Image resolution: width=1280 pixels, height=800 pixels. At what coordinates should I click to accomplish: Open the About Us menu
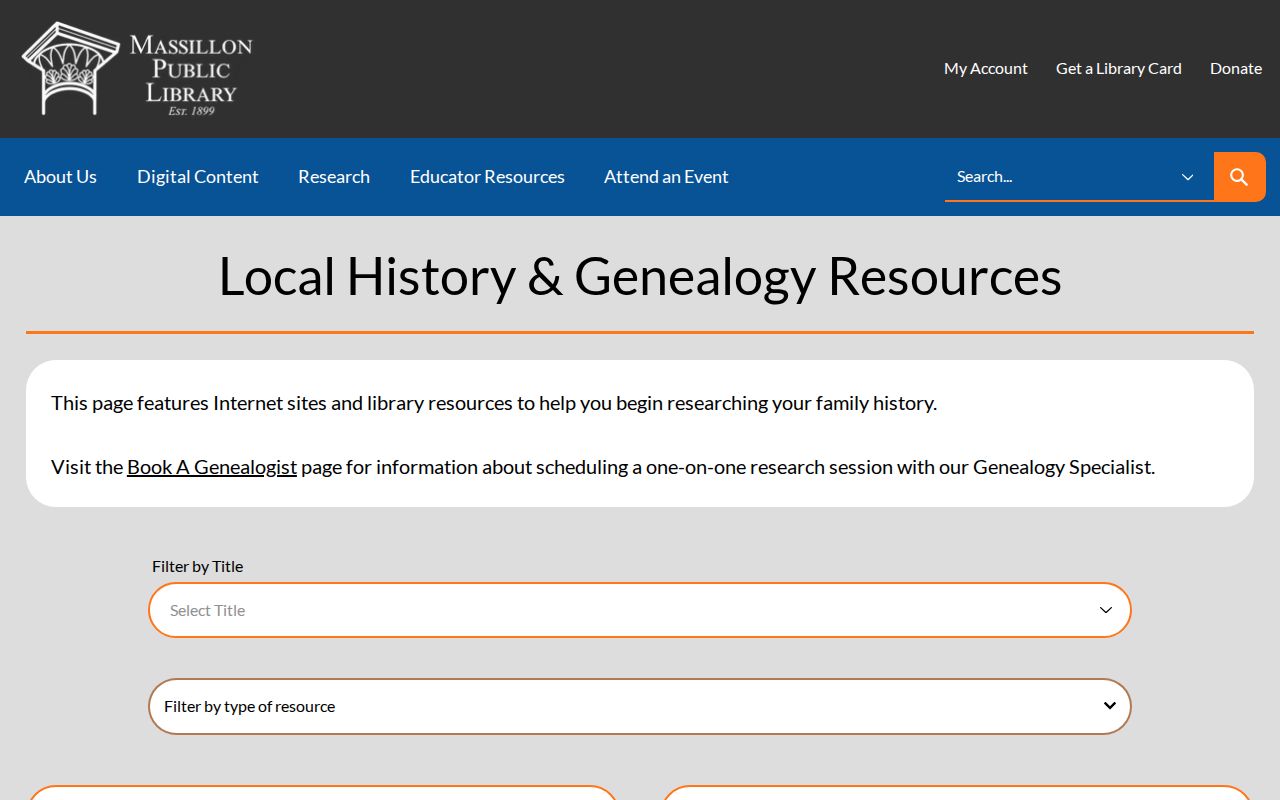(60, 177)
